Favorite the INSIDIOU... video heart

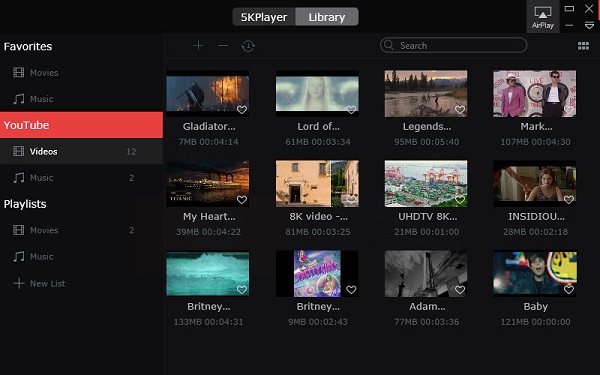569,200
